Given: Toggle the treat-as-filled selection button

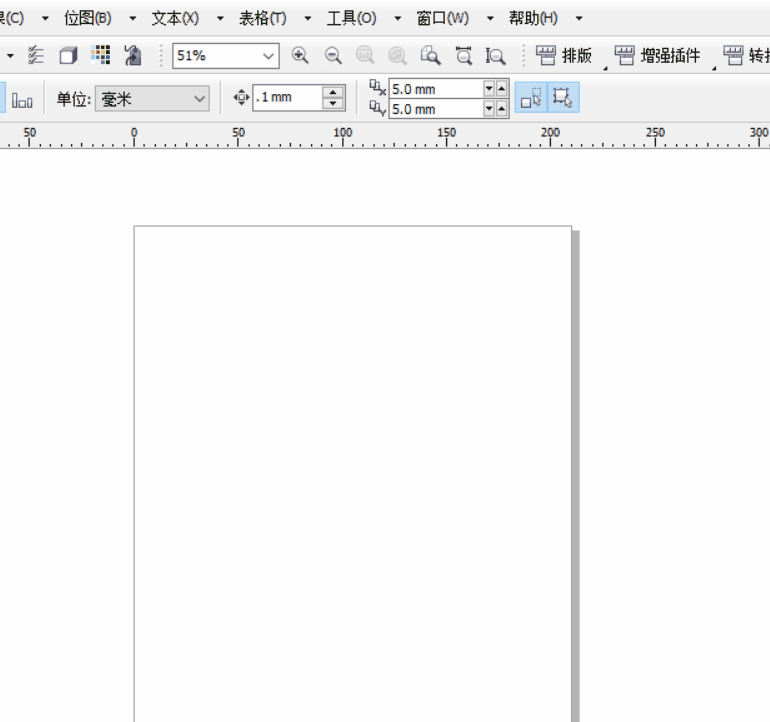Looking at the screenshot, I should pos(530,98).
